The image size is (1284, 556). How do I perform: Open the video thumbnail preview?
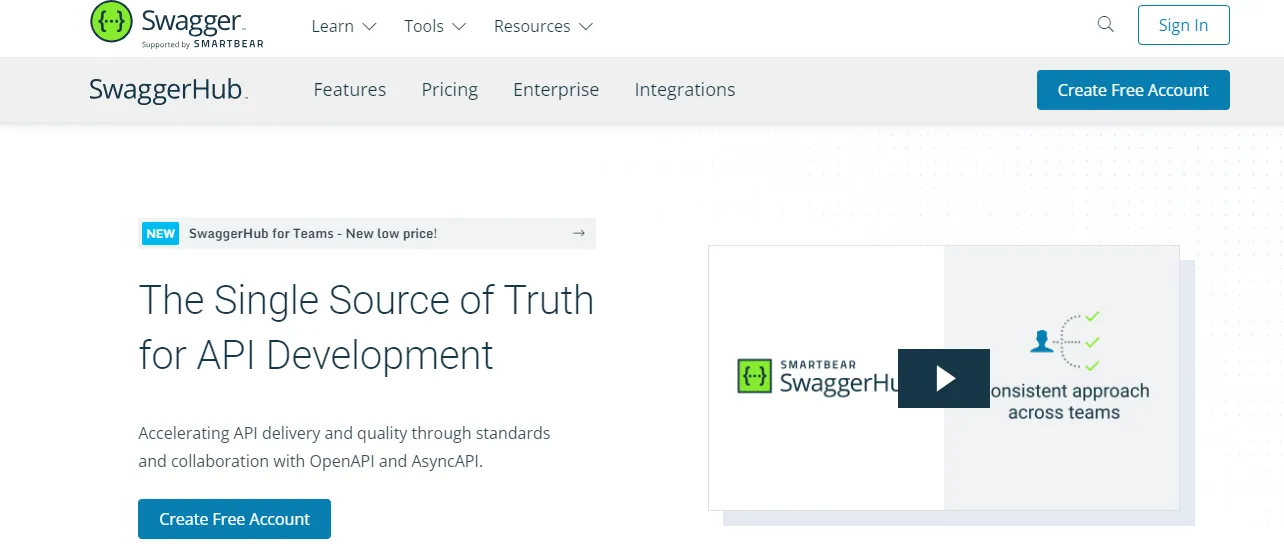[944, 378]
